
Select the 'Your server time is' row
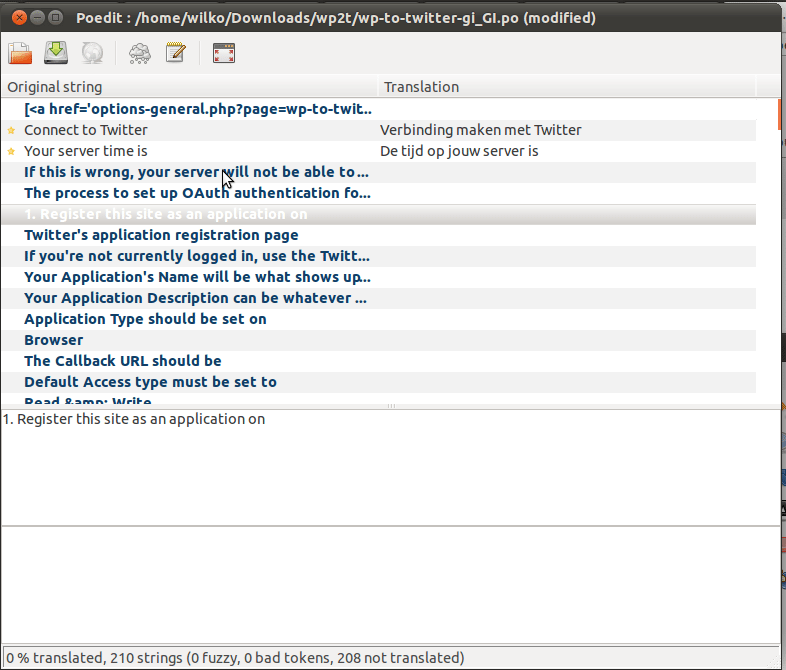pos(378,151)
